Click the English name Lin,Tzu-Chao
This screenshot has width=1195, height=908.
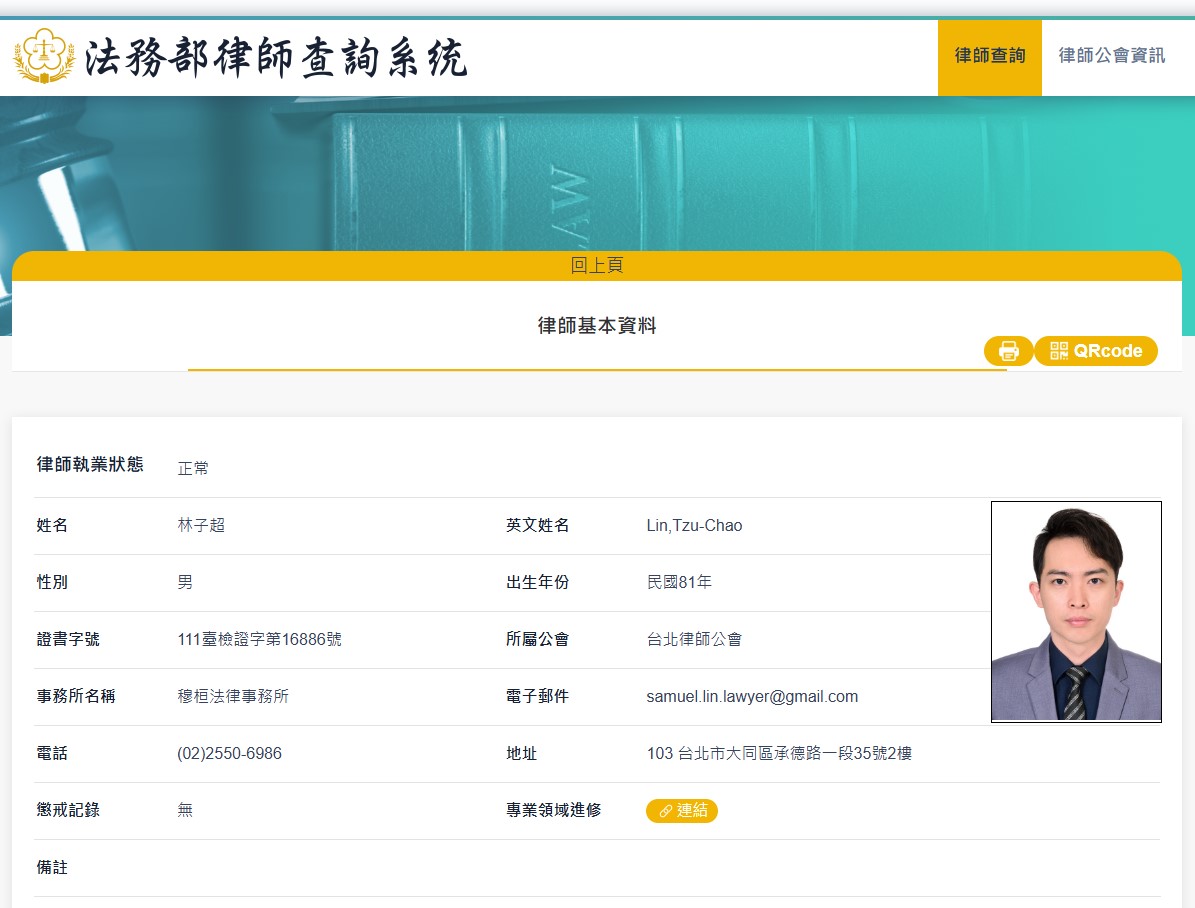click(x=694, y=526)
